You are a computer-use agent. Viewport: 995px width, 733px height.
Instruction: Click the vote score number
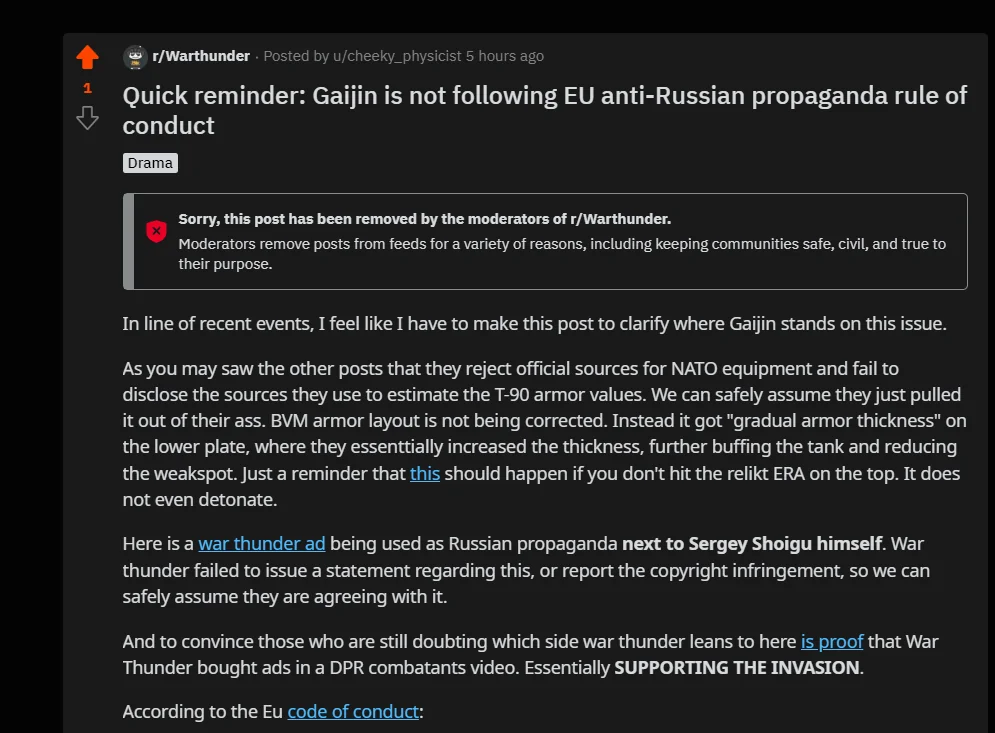(x=88, y=88)
